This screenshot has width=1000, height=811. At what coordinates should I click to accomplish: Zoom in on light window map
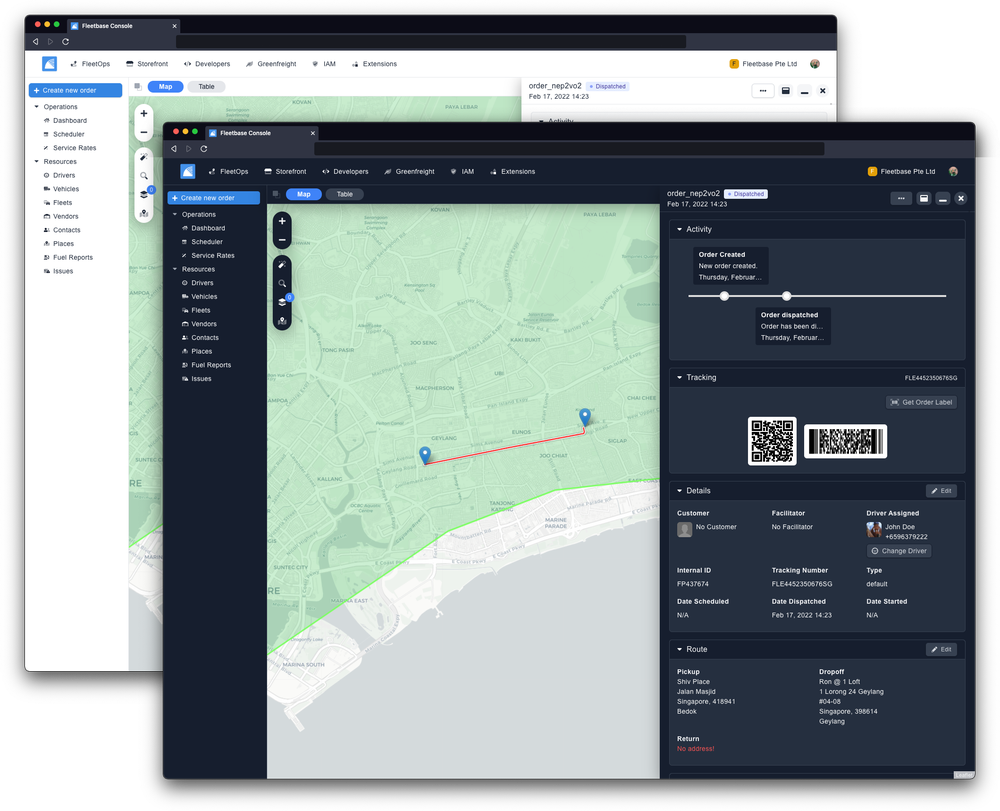point(143,113)
